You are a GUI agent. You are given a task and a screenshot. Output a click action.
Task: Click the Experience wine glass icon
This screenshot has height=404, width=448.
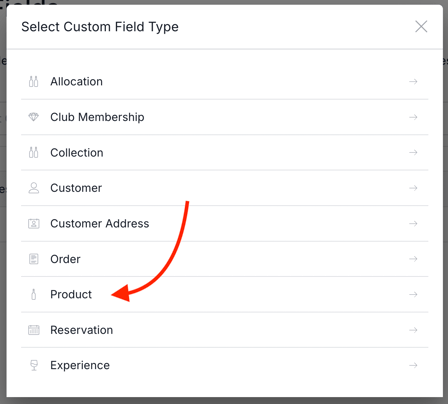(33, 365)
